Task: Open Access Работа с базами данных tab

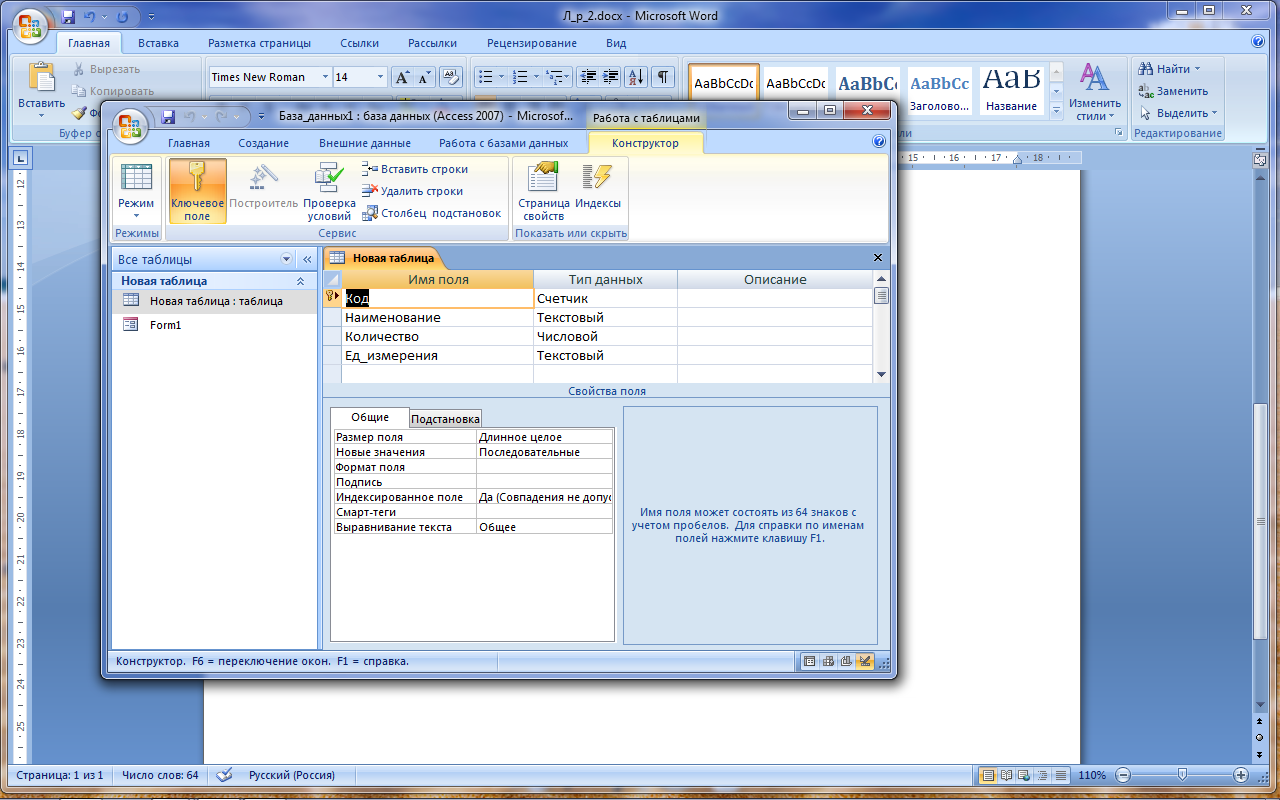Action: coord(504,143)
